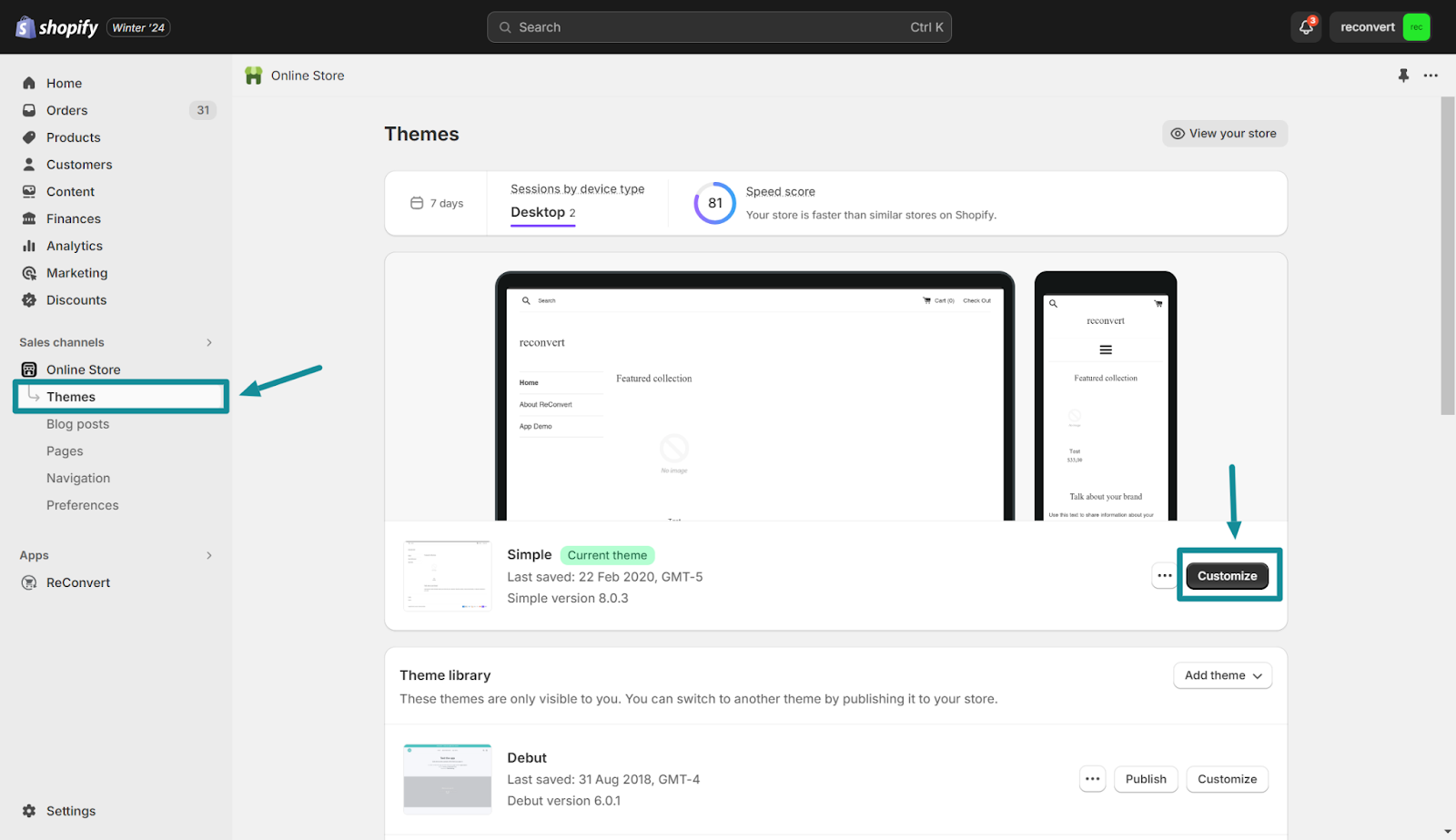Image resolution: width=1456 pixels, height=840 pixels.
Task: Click 'Simple version 8.0.3' text
Action: (x=567, y=598)
